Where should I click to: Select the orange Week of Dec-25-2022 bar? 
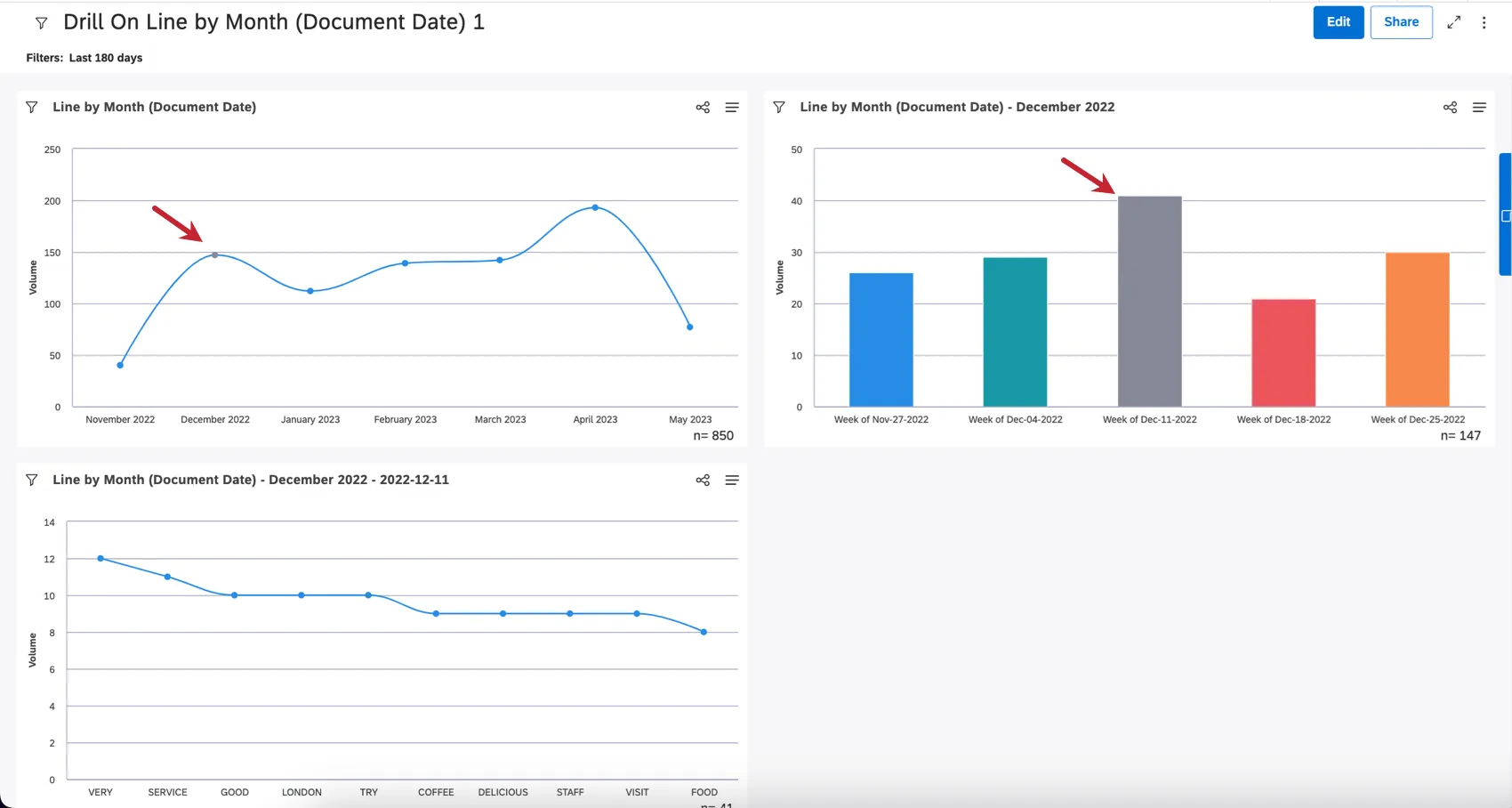[x=1417, y=329]
